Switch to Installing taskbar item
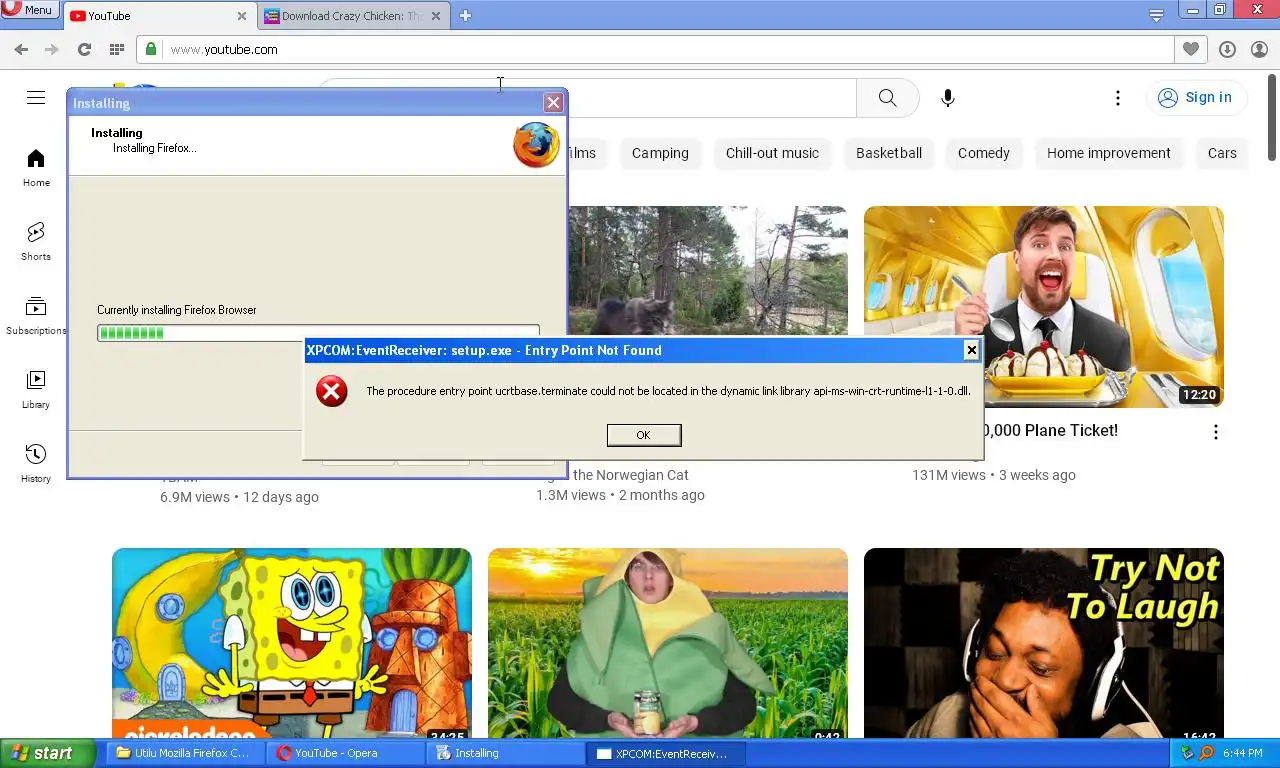1280x768 pixels. coord(506,753)
